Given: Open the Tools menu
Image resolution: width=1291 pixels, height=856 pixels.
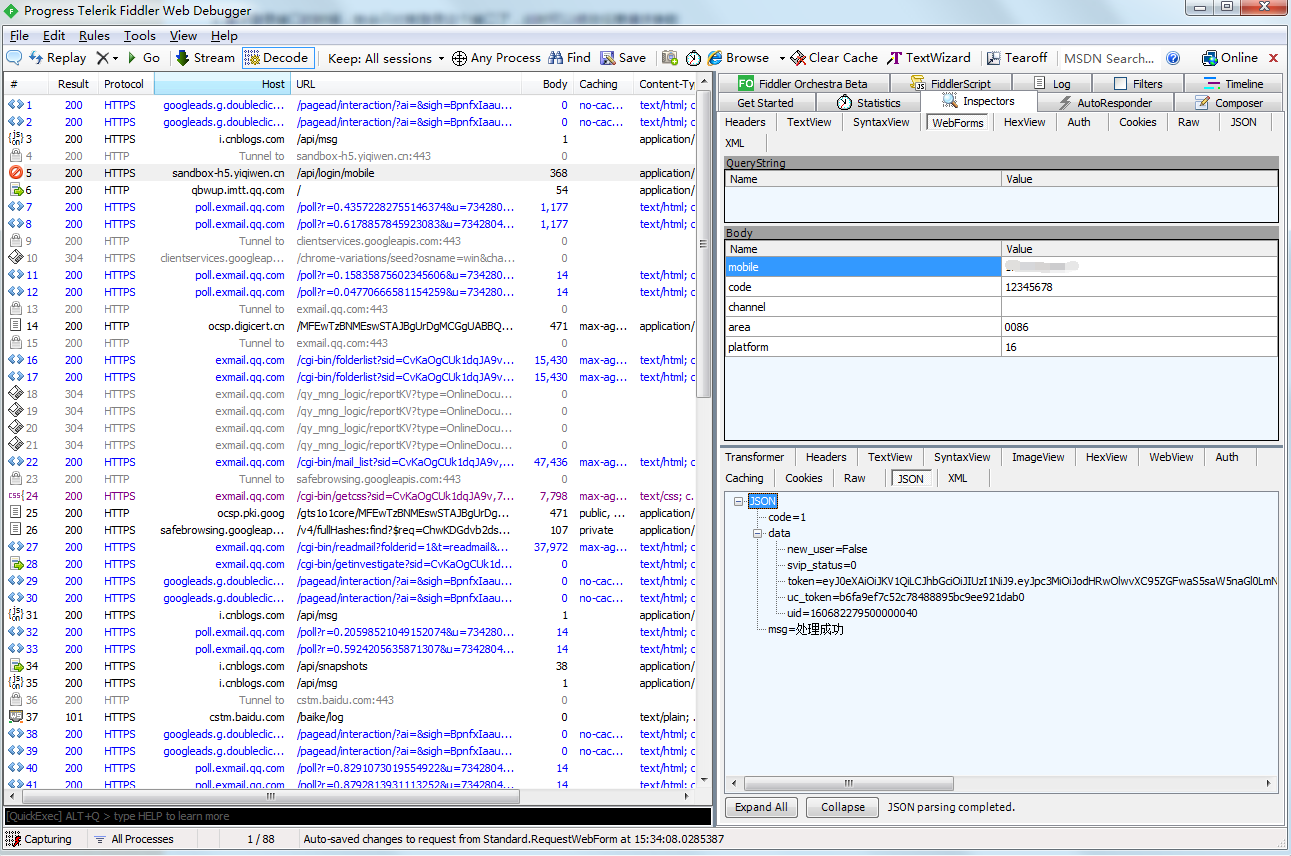Looking at the screenshot, I should [x=140, y=36].
